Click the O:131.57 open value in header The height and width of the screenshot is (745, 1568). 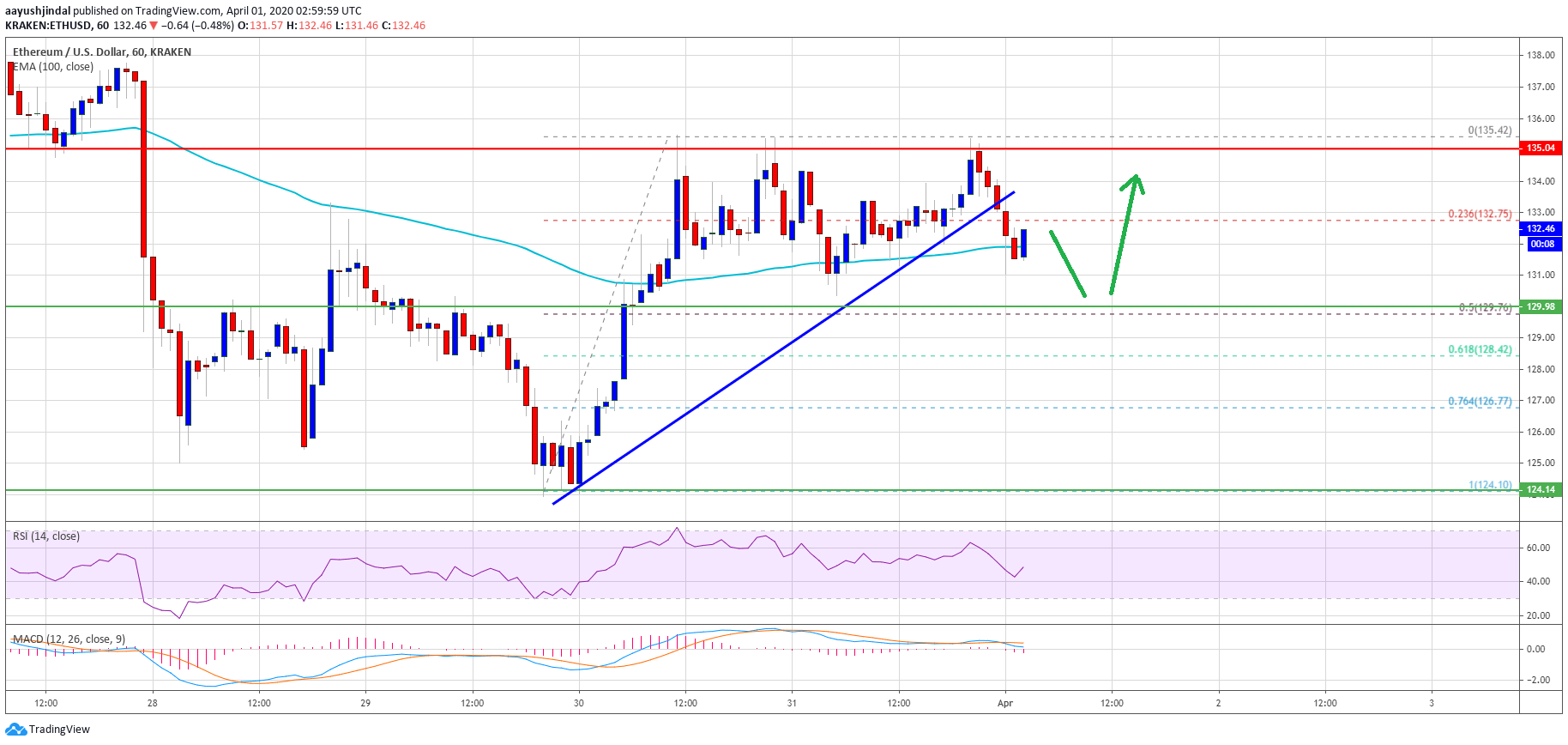260,26
